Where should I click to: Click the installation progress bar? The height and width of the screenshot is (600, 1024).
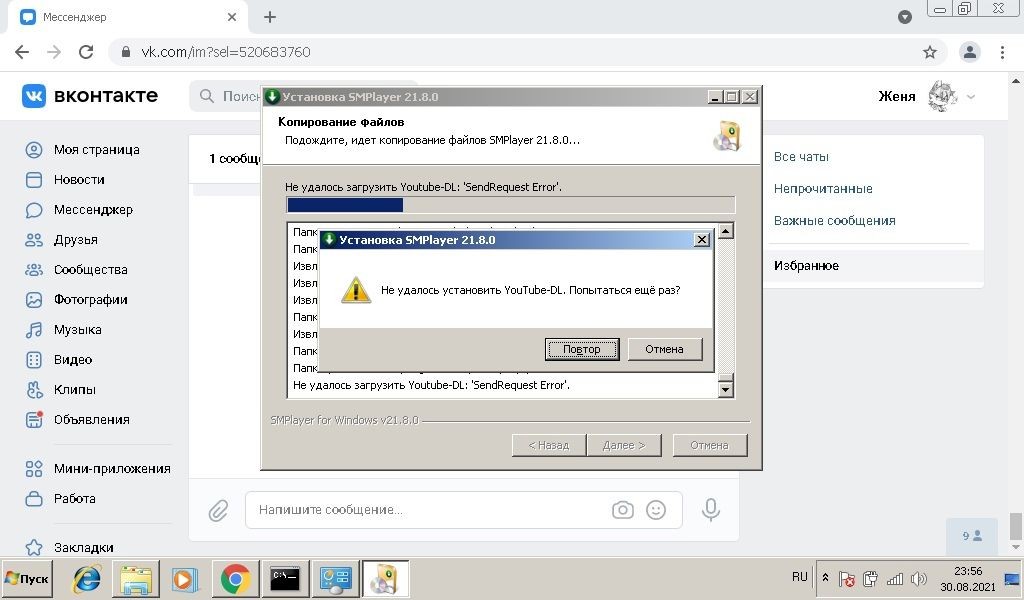(511, 205)
